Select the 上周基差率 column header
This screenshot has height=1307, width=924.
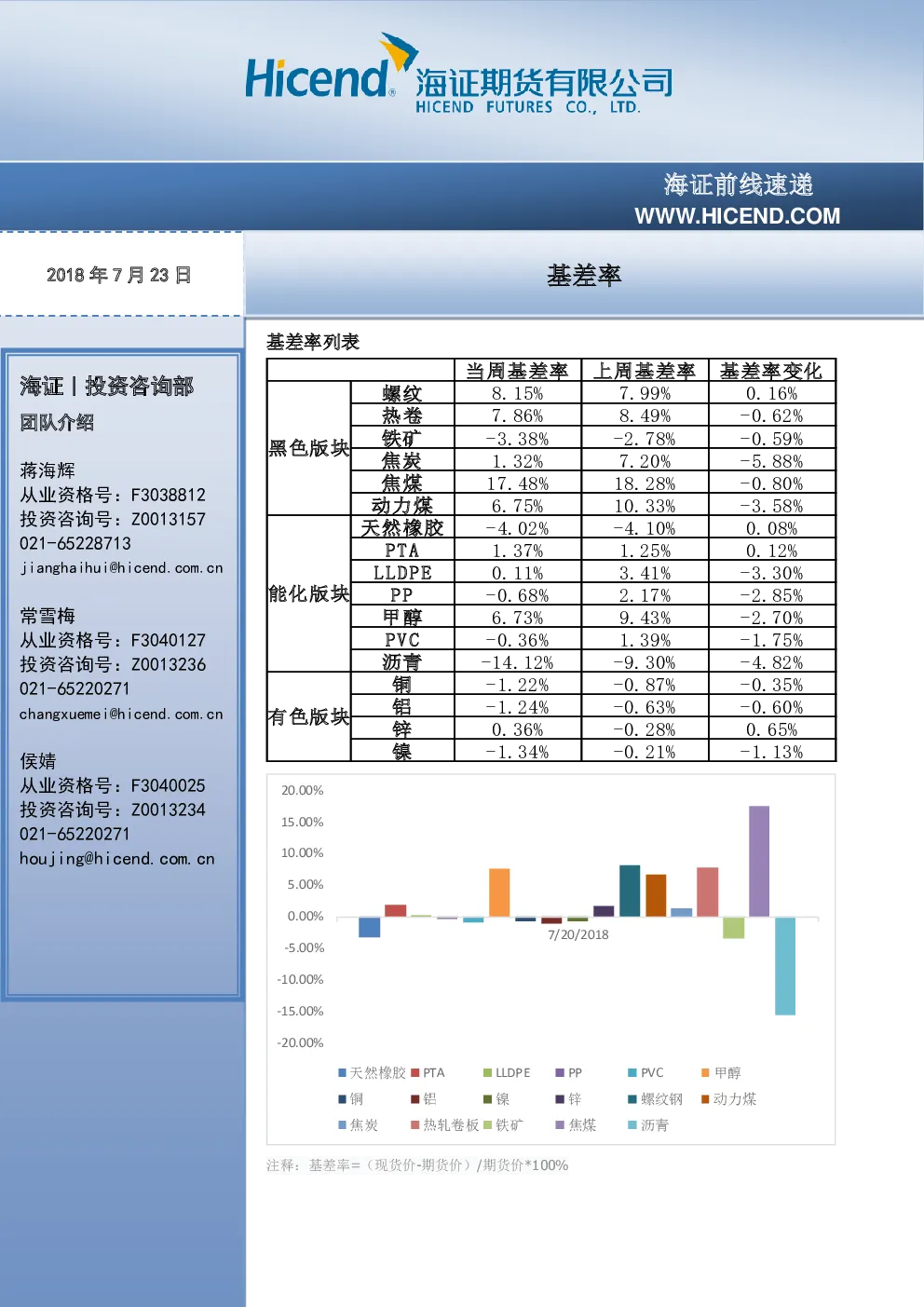point(645,371)
